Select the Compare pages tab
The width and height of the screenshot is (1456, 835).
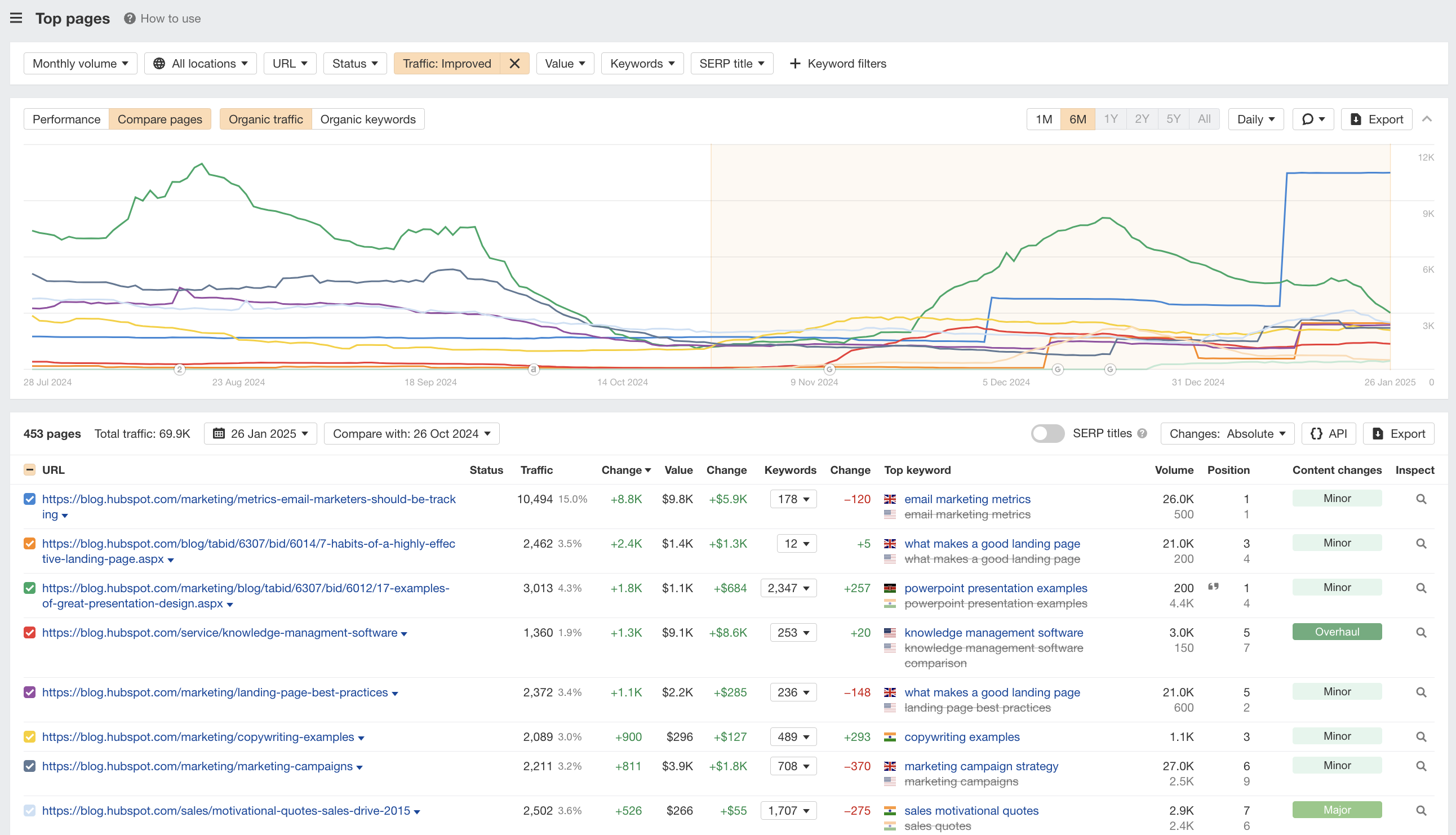click(159, 119)
